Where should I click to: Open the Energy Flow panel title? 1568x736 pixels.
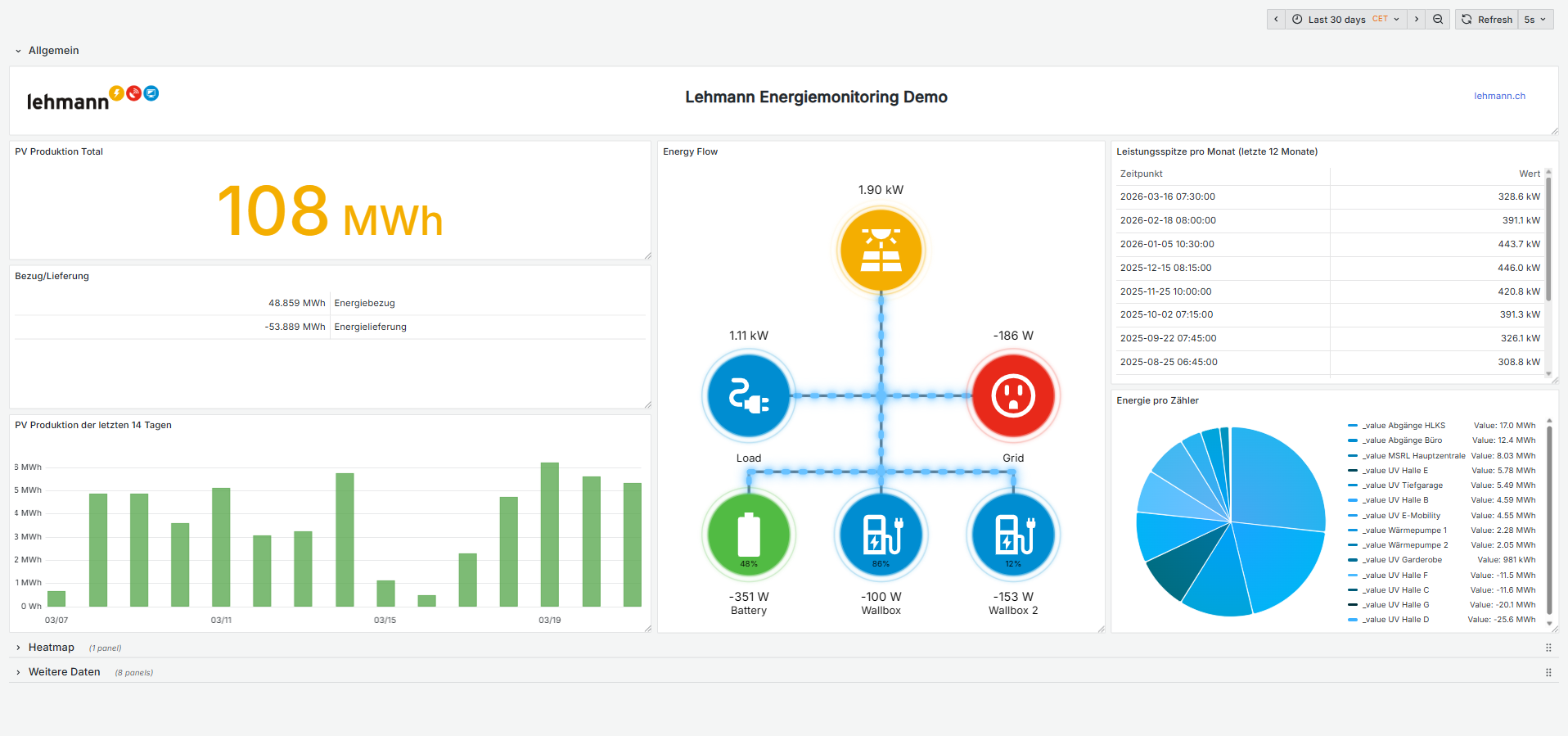point(690,151)
